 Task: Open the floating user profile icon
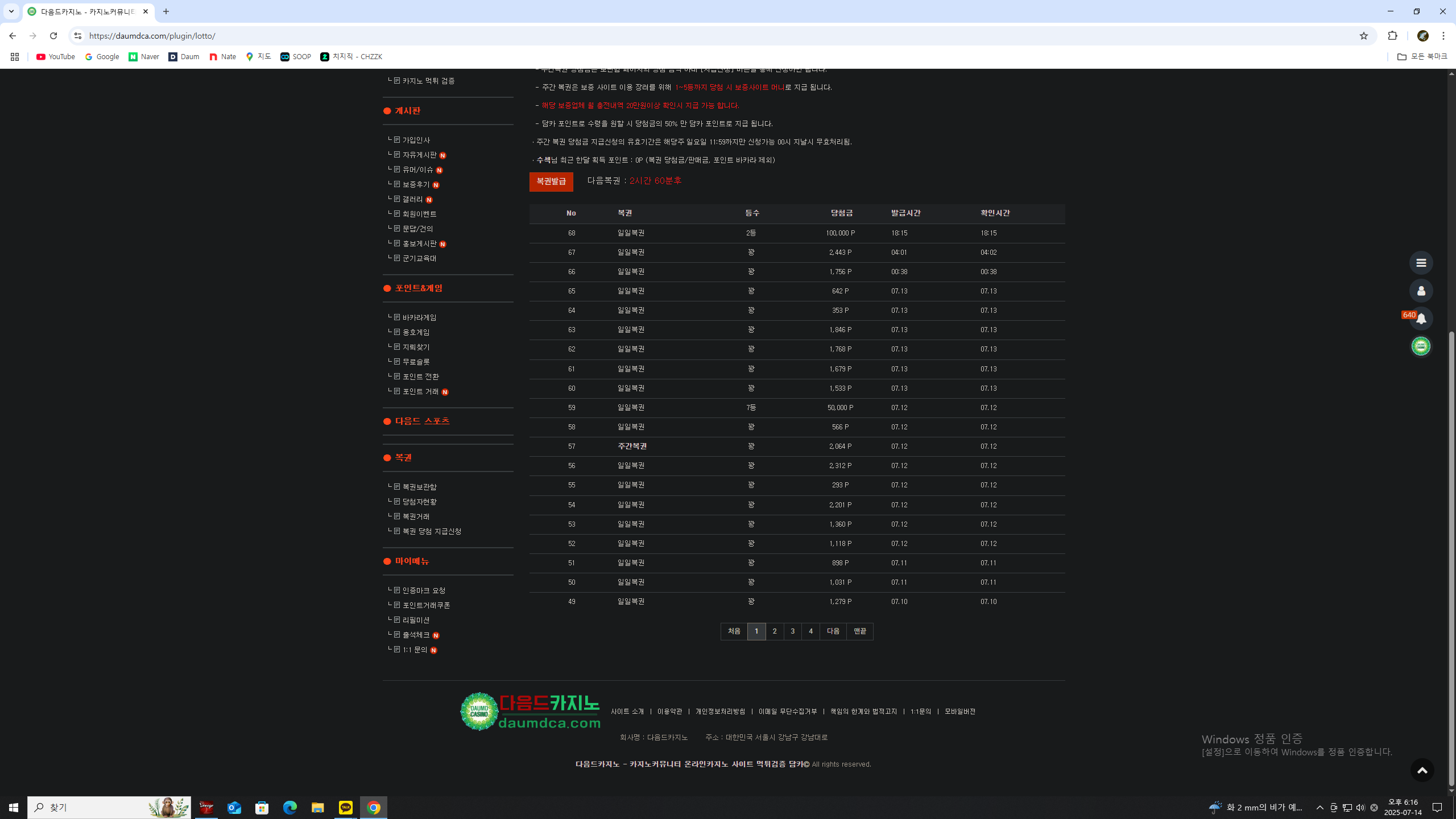point(1421,291)
